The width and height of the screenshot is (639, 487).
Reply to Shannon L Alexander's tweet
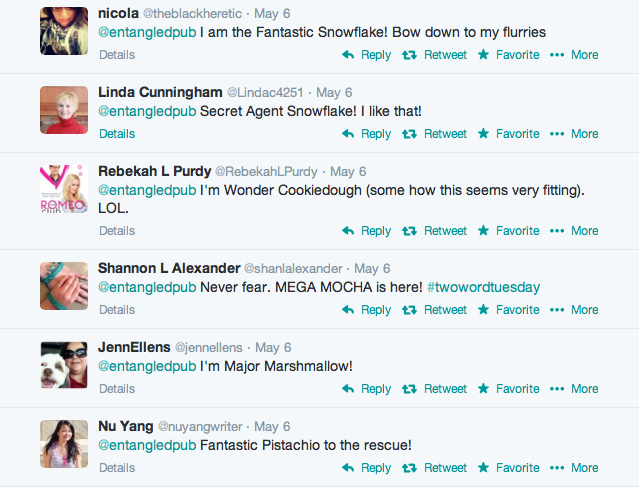tap(366, 310)
